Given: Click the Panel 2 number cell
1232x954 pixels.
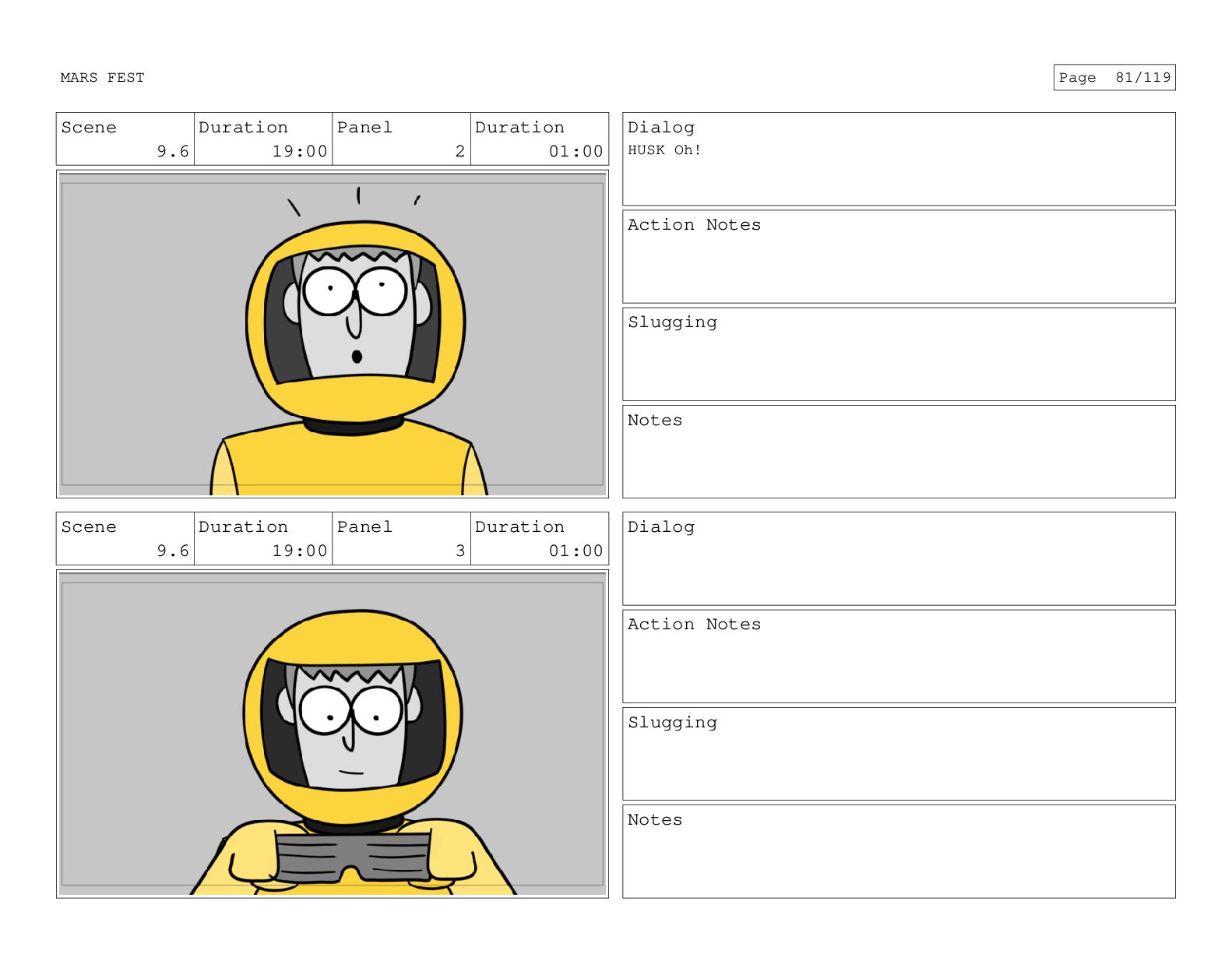Looking at the screenshot, I should coord(402,139).
